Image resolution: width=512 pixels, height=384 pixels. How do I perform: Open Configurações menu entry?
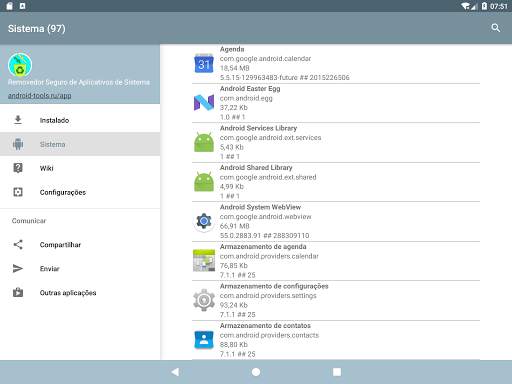click(80, 192)
